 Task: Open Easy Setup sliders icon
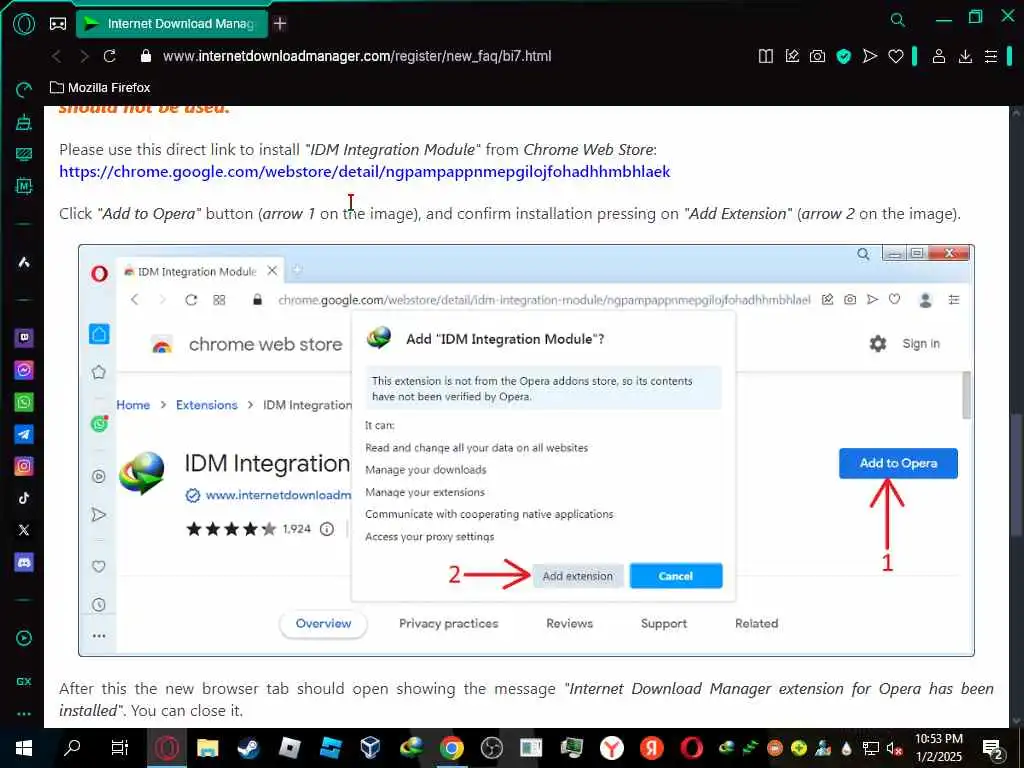pos(991,56)
